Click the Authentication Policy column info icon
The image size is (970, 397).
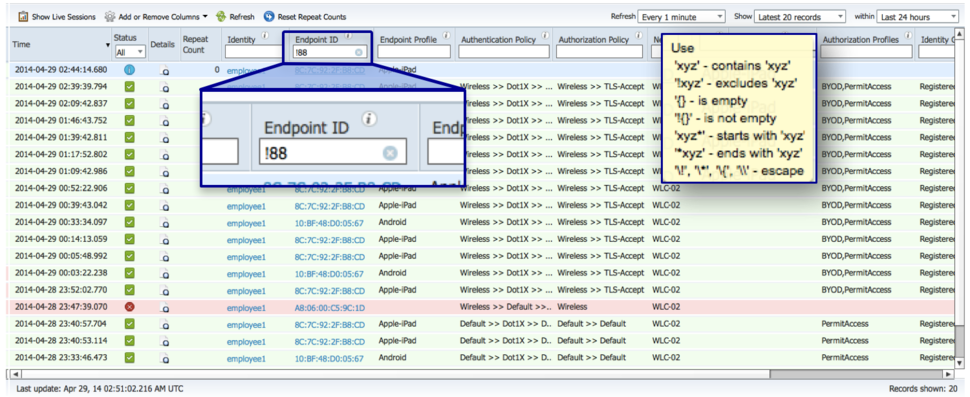point(545,36)
